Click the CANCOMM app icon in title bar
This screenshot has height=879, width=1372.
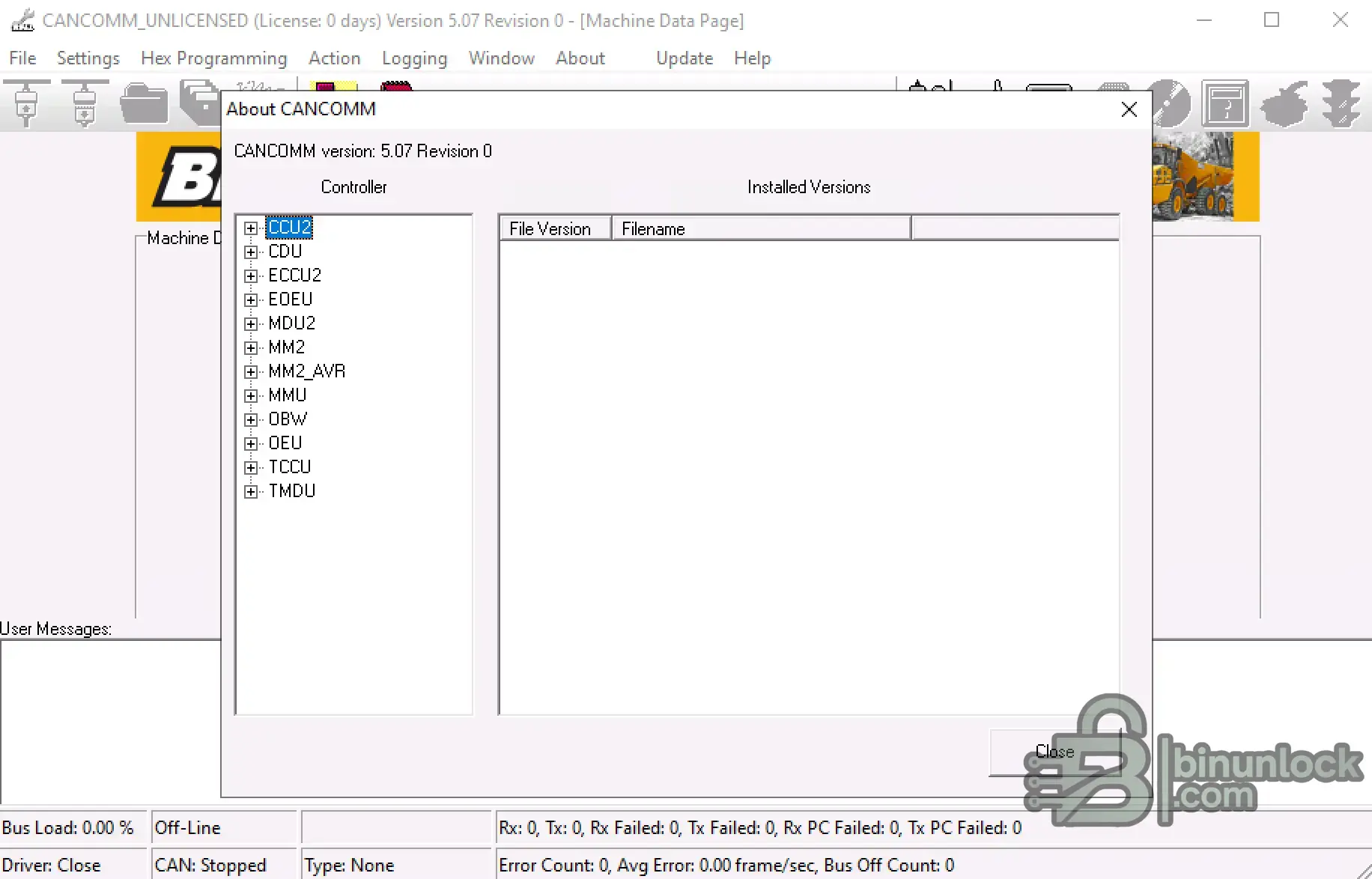pyautogui.click(x=22, y=20)
